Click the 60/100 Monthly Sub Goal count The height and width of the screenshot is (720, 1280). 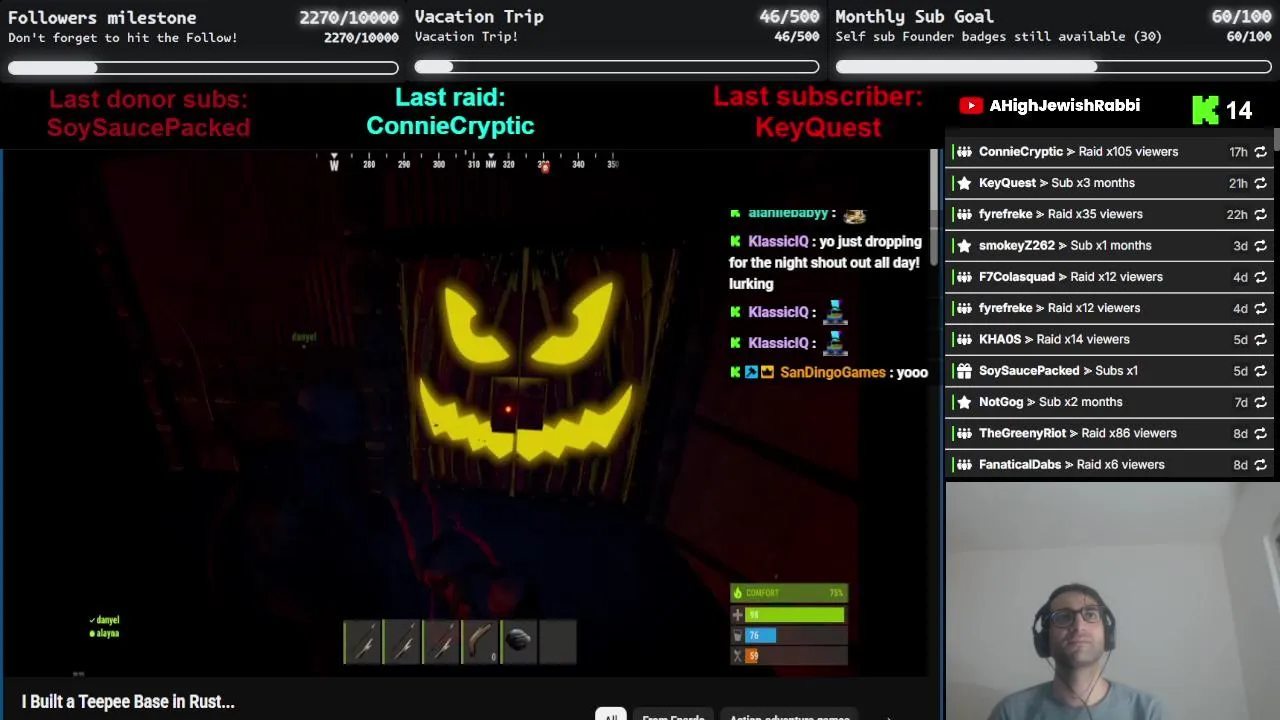[x=1241, y=17]
